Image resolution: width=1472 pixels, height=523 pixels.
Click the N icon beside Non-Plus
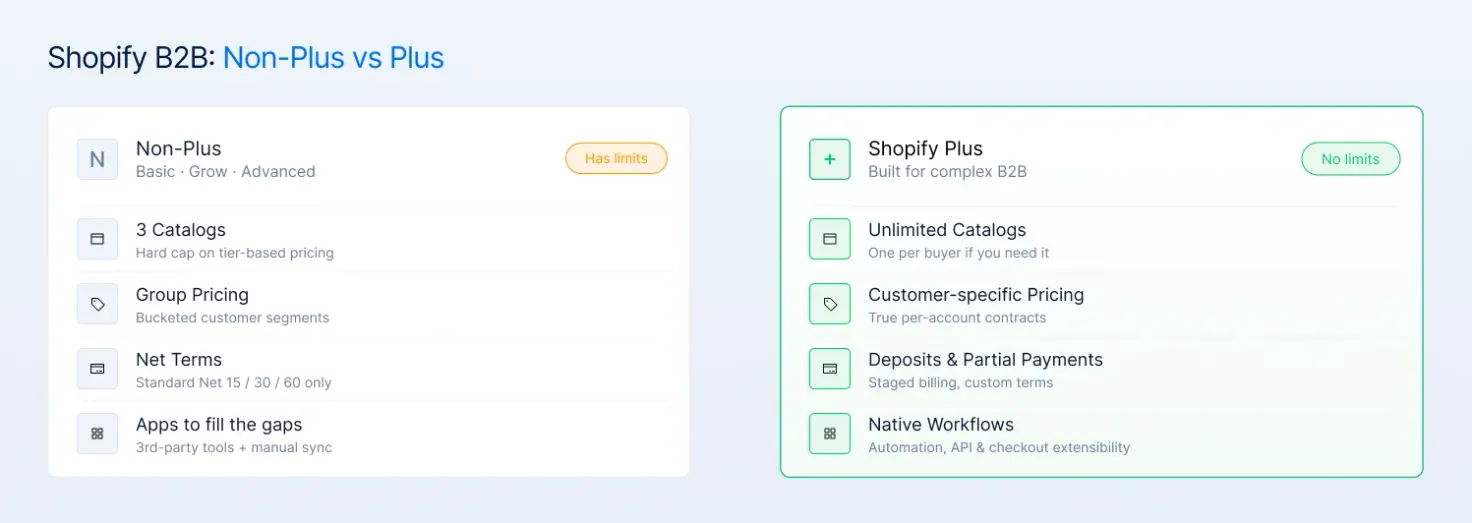(x=97, y=159)
